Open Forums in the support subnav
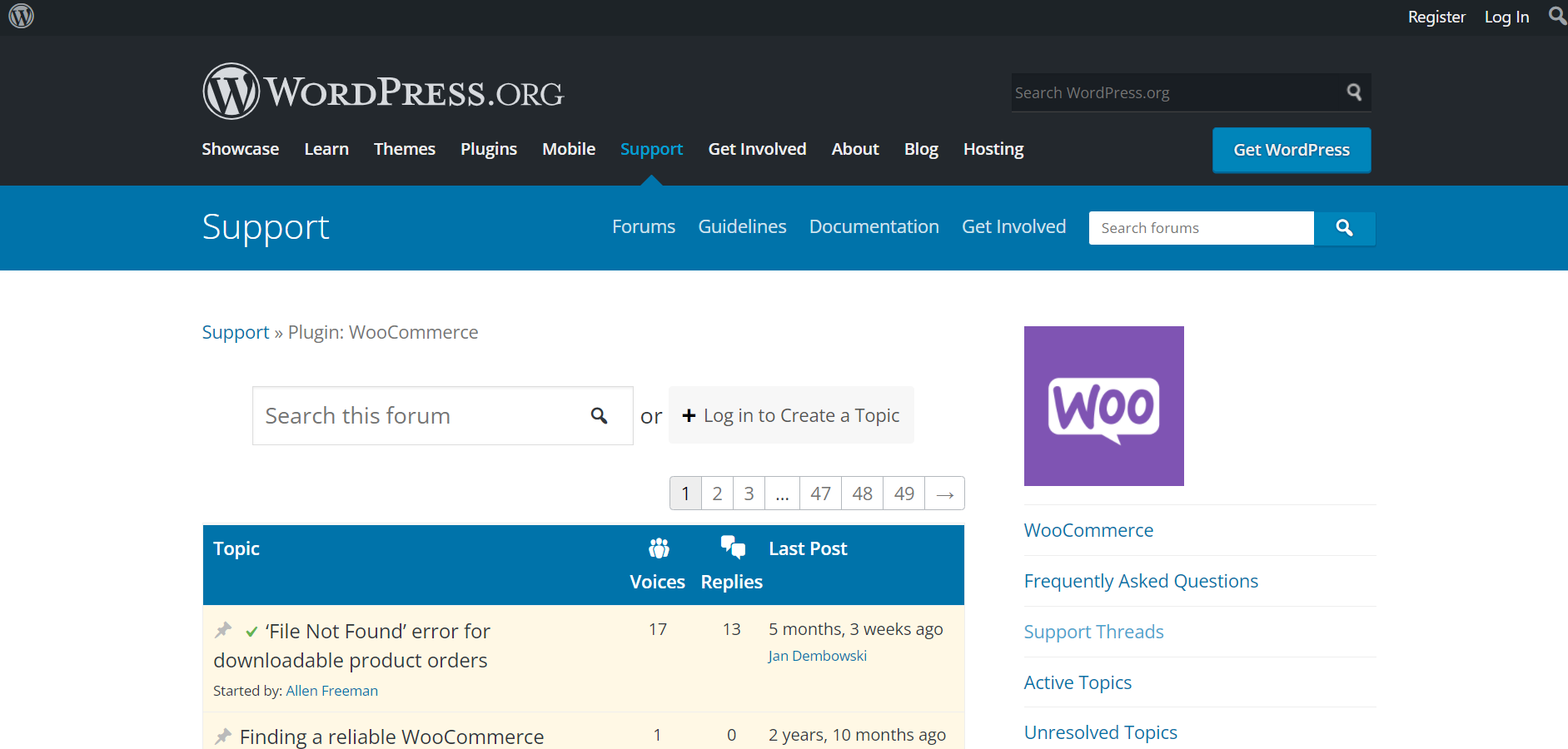The width and height of the screenshot is (1568, 749). pyautogui.click(x=644, y=226)
